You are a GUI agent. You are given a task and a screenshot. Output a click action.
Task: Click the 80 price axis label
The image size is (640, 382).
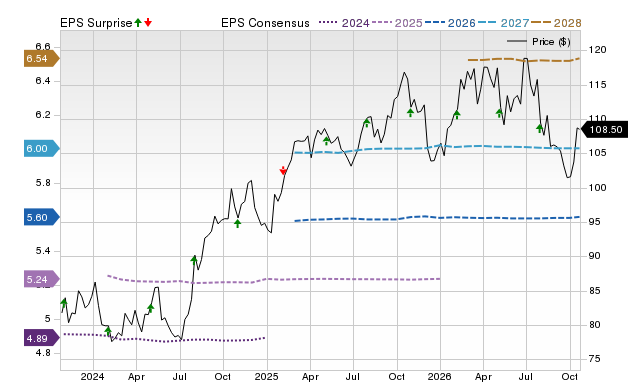pos(594,325)
